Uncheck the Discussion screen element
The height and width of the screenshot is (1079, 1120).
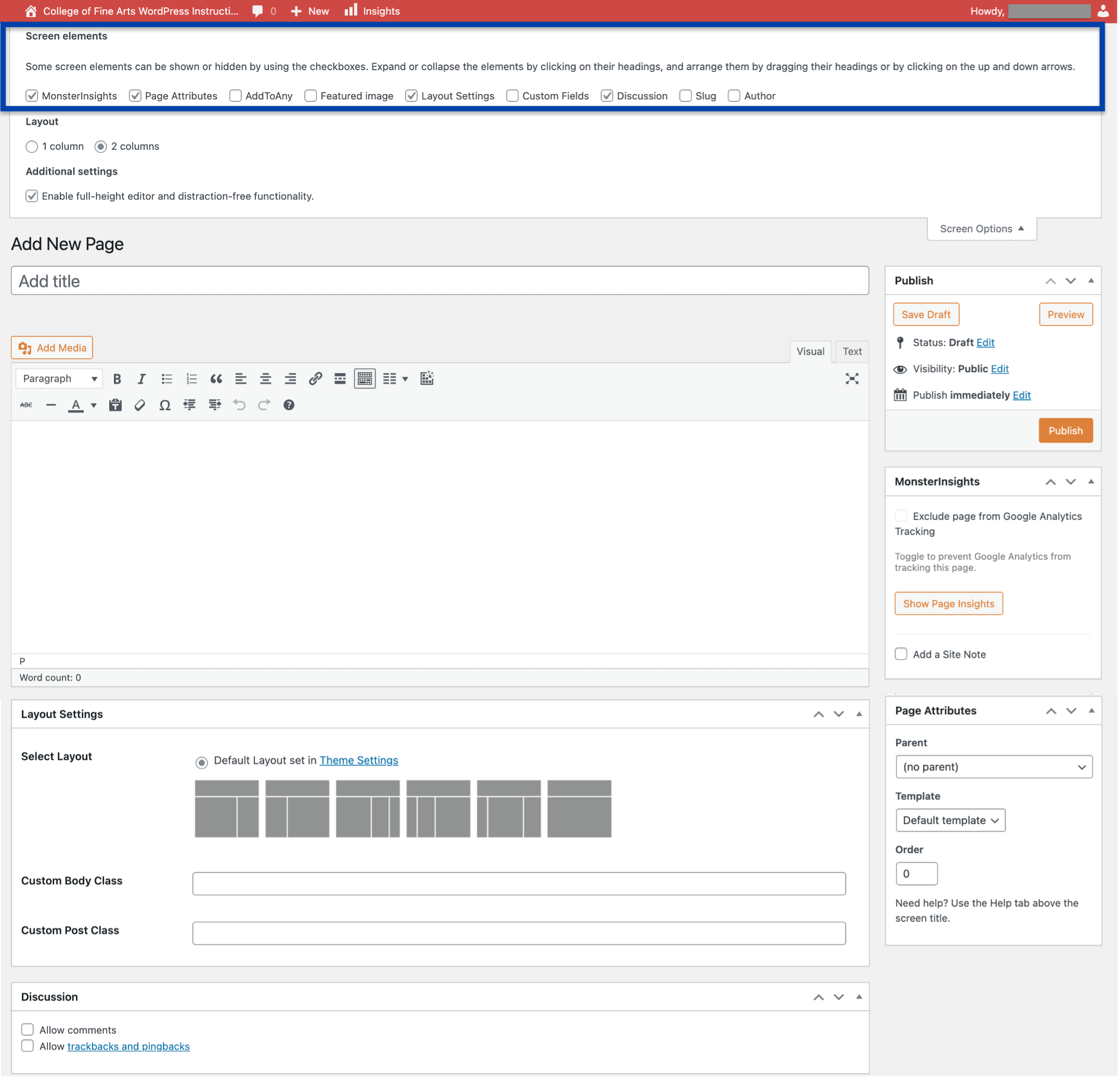[606, 96]
